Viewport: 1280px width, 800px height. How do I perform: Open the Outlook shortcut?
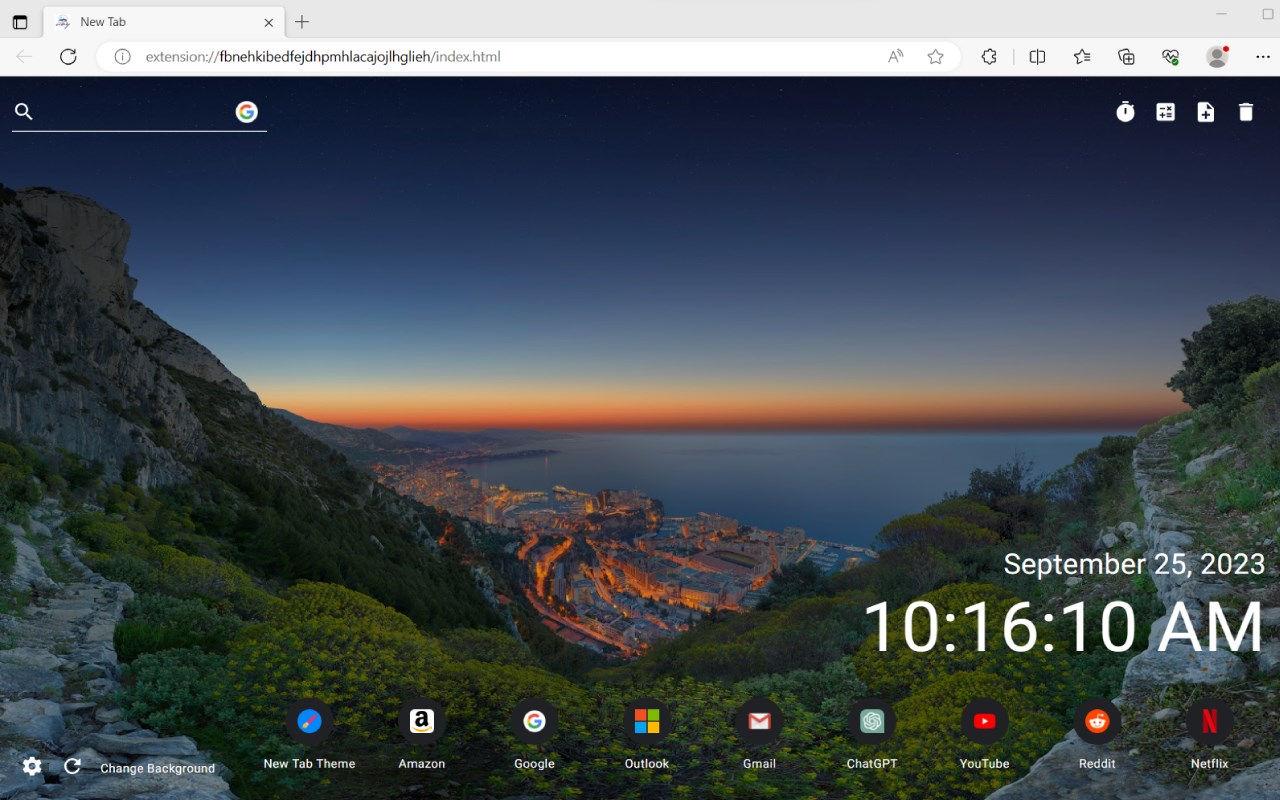point(647,735)
